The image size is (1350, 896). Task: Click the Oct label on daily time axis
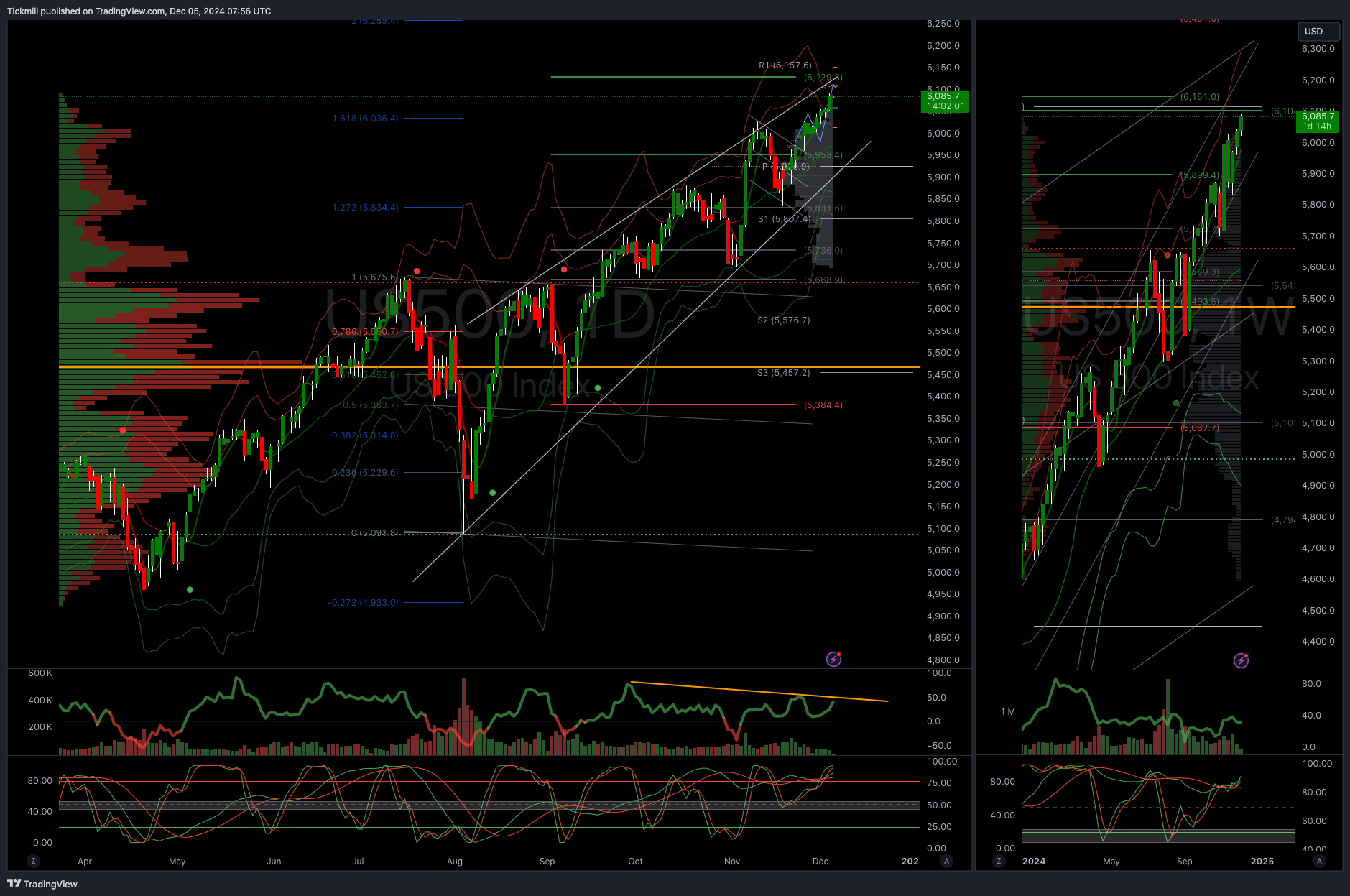click(635, 861)
